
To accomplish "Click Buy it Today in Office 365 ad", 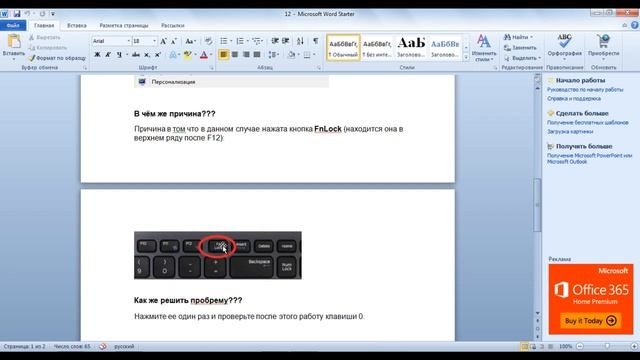I will (x=591, y=320).
